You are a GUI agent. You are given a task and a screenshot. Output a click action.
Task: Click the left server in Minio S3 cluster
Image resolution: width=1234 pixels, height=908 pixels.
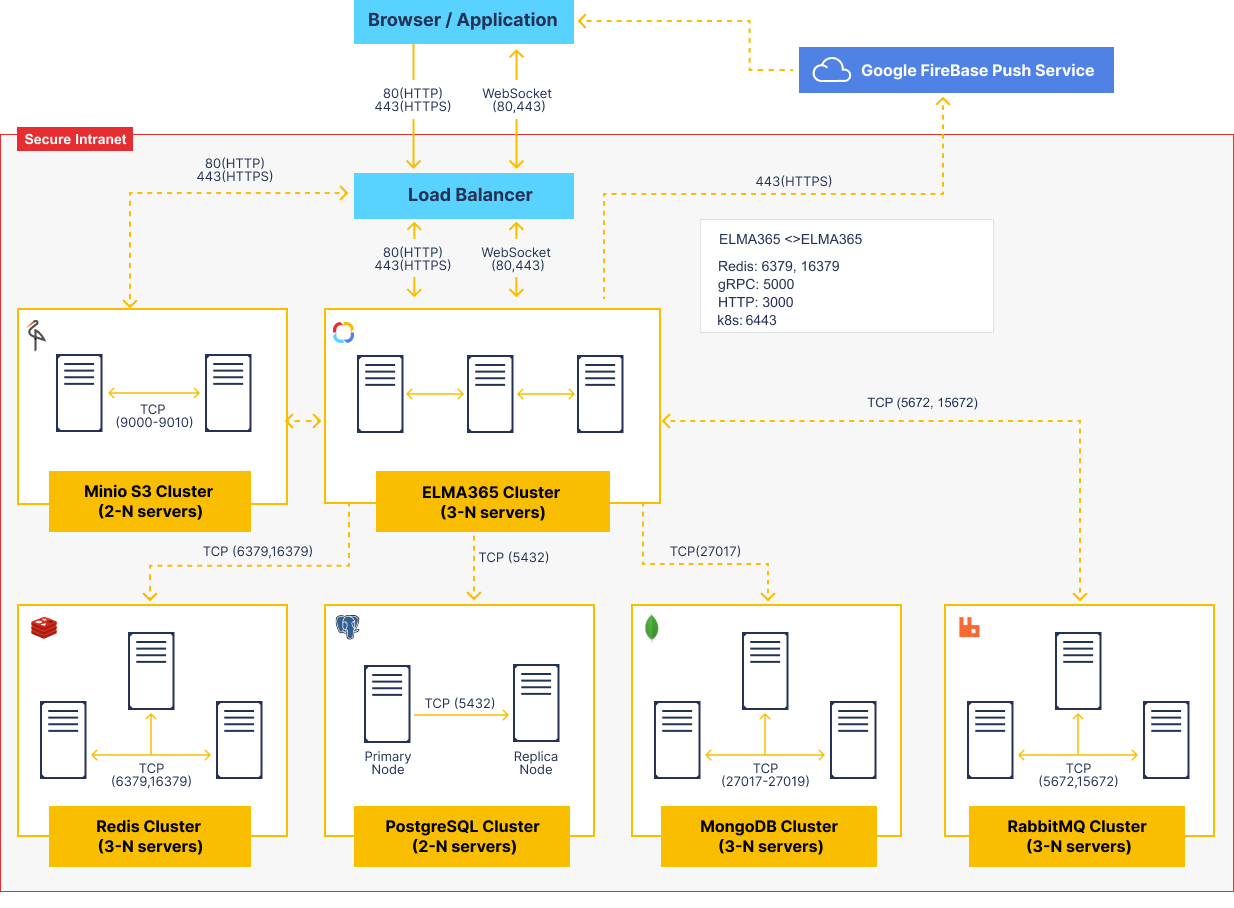coord(79,393)
